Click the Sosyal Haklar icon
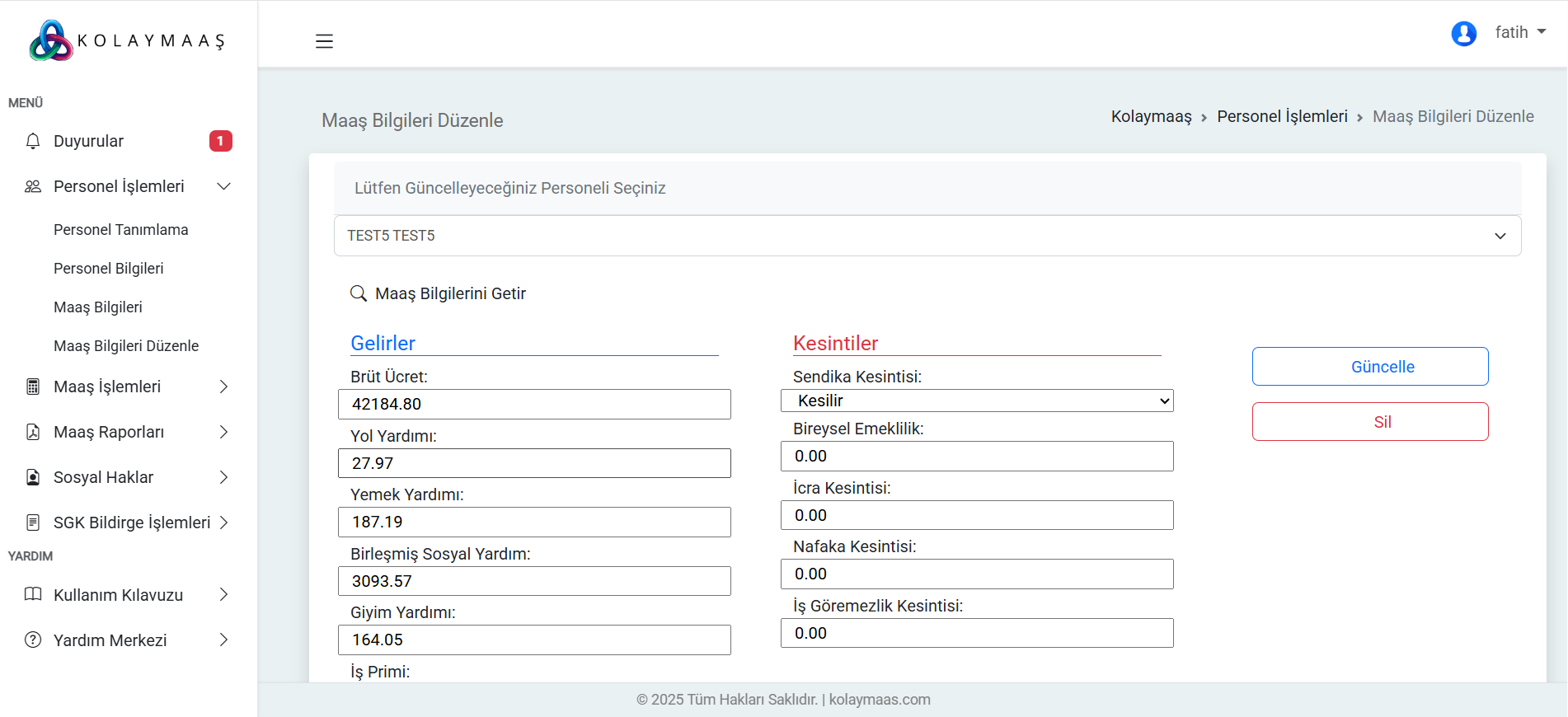 tap(33, 477)
